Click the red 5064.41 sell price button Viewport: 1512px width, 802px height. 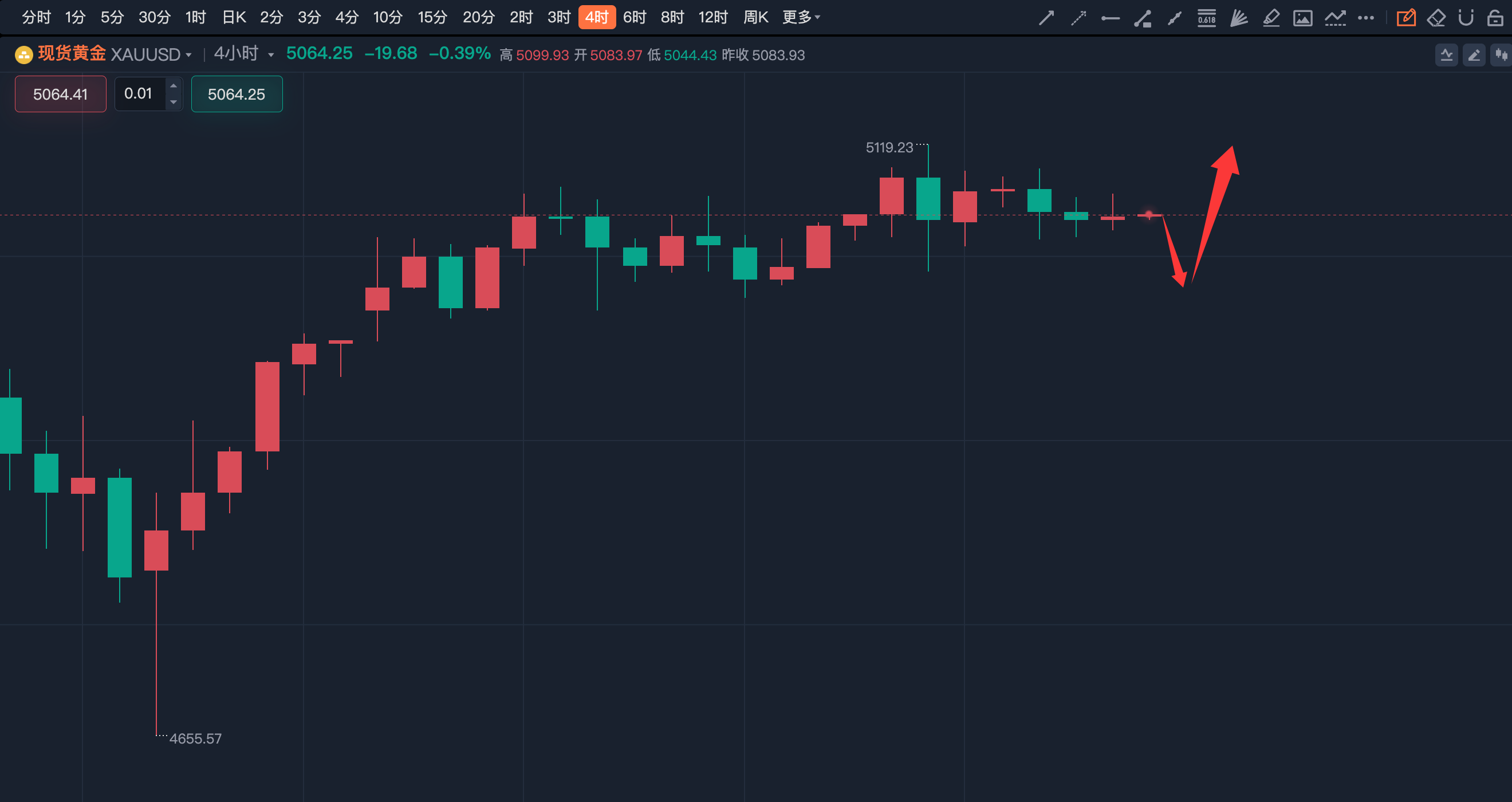click(61, 94)
